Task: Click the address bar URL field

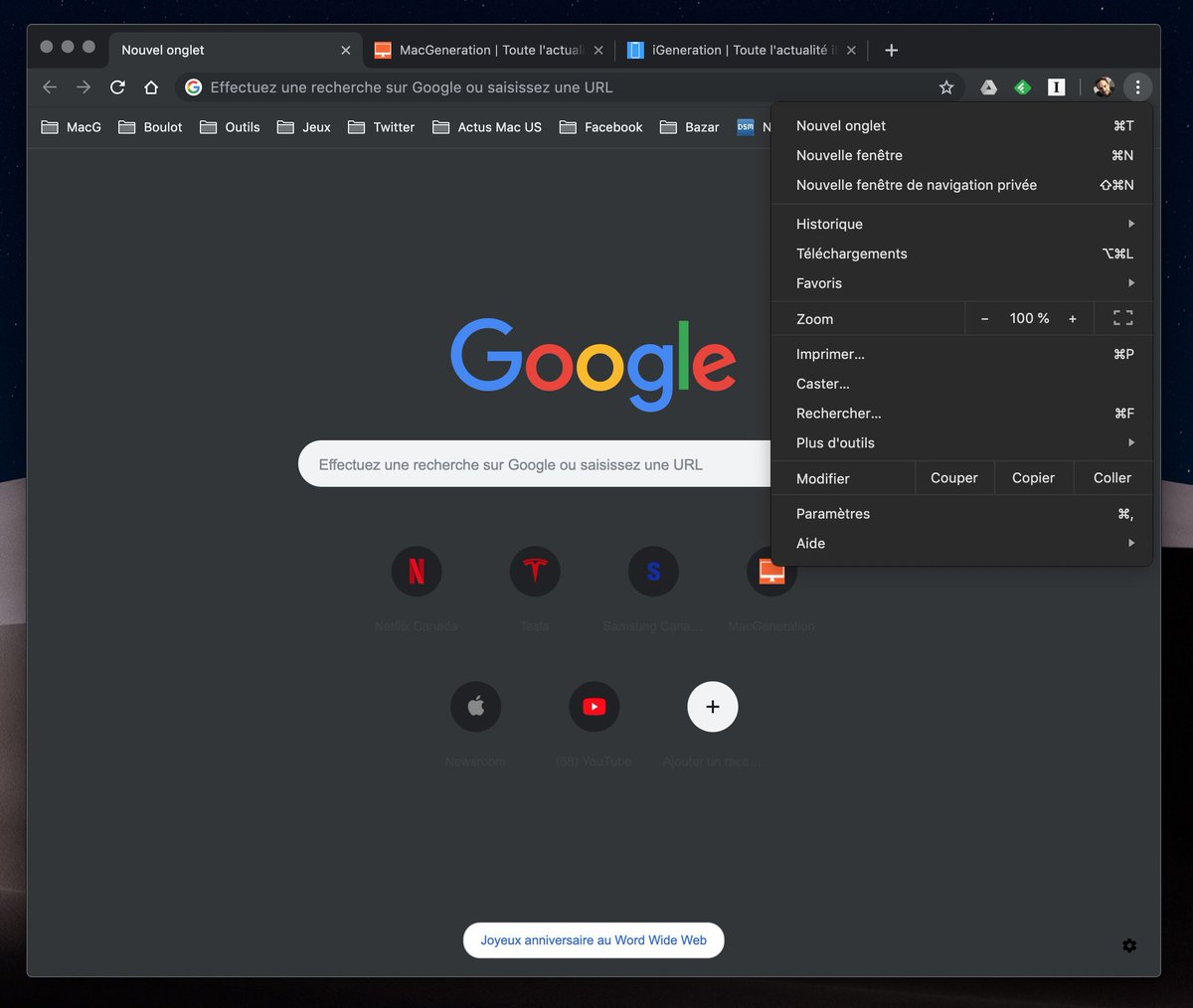Action: [x=570, y=87]
